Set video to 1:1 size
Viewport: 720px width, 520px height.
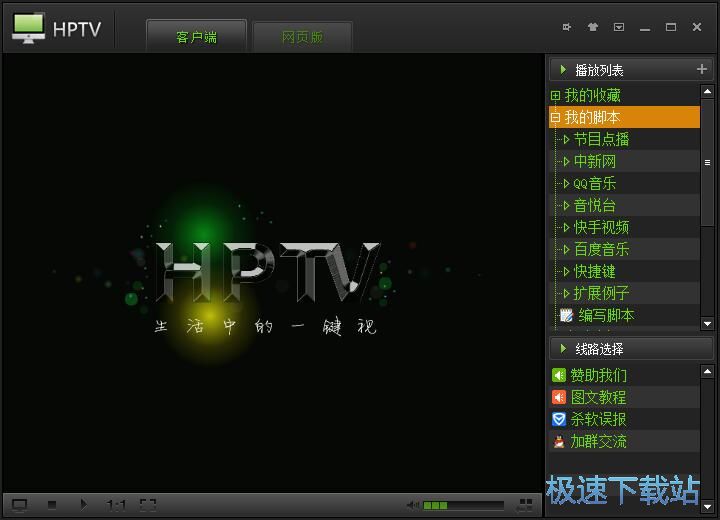tap(116, 505)
